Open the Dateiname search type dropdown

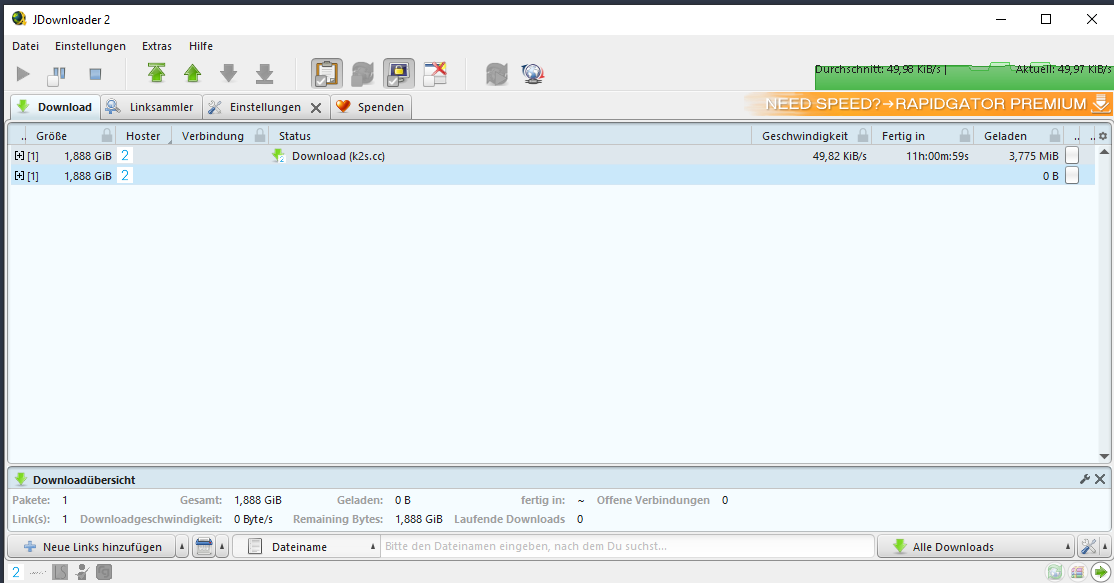click(306, 547)
